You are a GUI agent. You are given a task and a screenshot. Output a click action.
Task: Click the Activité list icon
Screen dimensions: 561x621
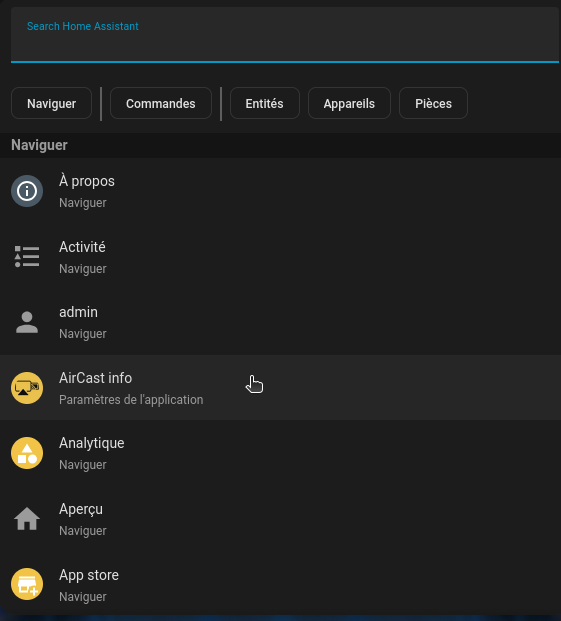coord(27,257)
